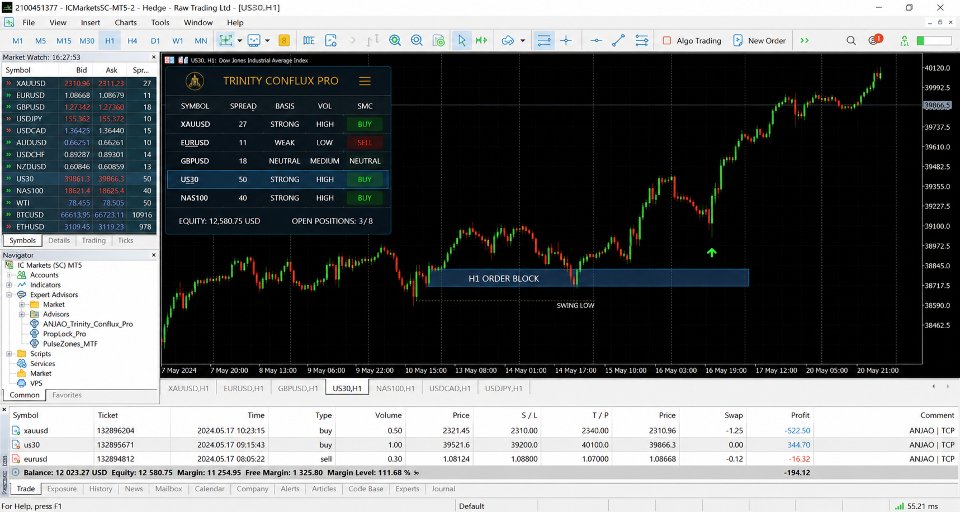Switch to the M30 timeframe

pos(87,40)
